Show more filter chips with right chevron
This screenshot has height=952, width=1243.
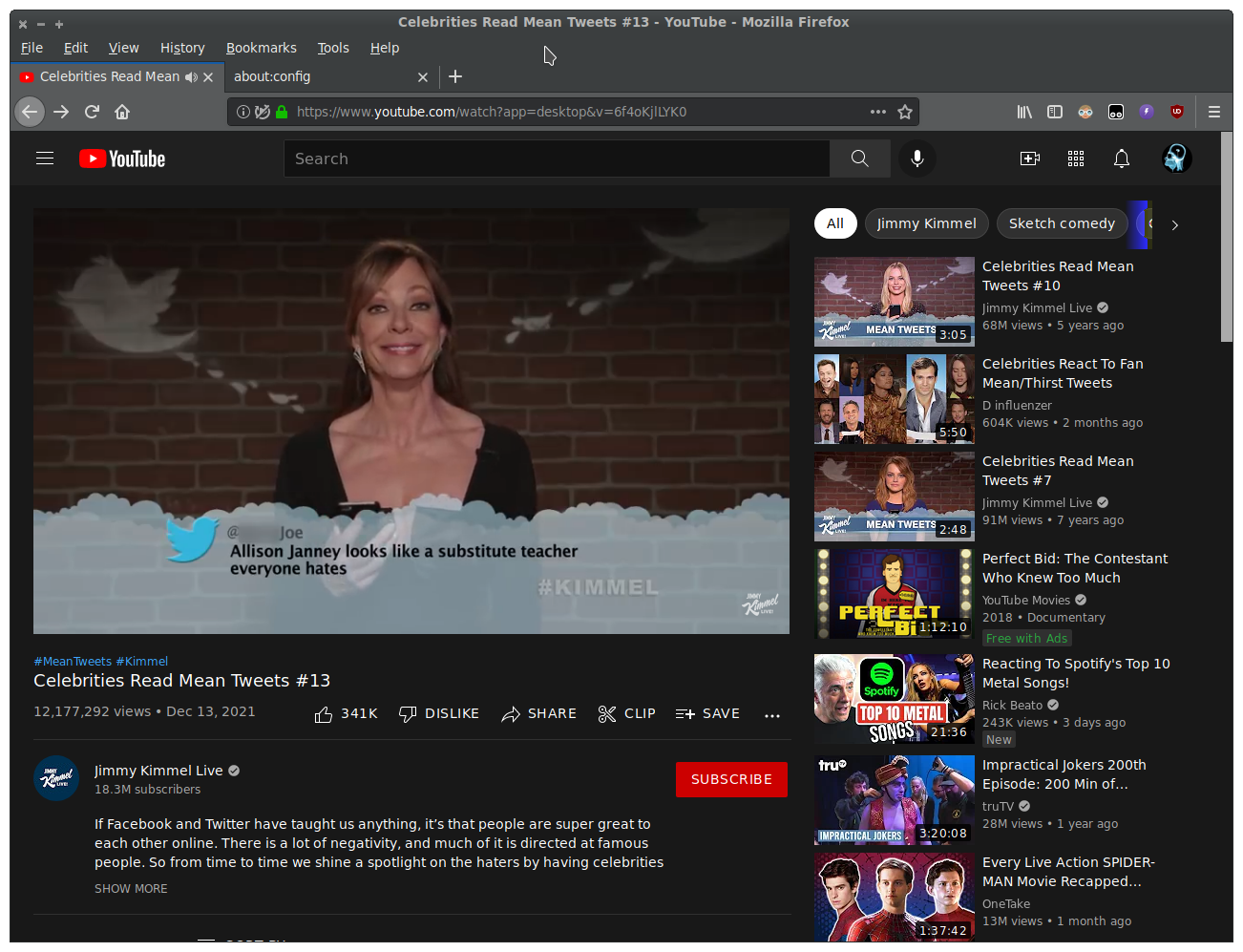(x=1175, y=224)
